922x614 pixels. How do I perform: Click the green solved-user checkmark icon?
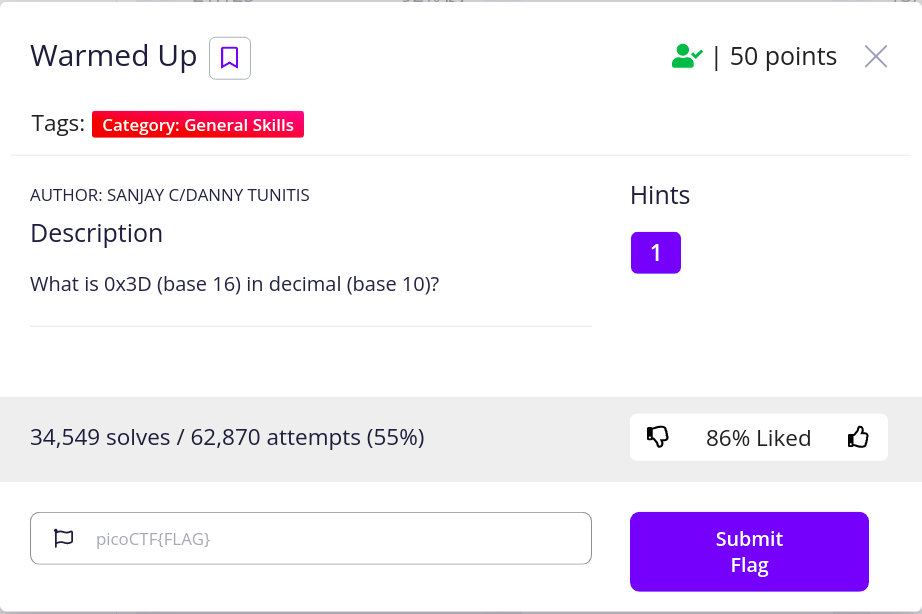[686, 57]
